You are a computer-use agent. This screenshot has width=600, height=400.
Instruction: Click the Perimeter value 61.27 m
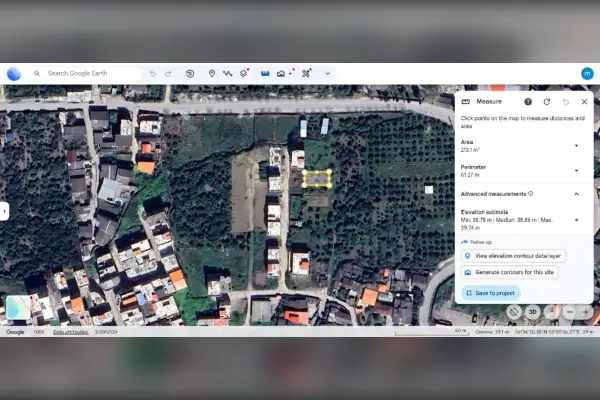point(470,175)
